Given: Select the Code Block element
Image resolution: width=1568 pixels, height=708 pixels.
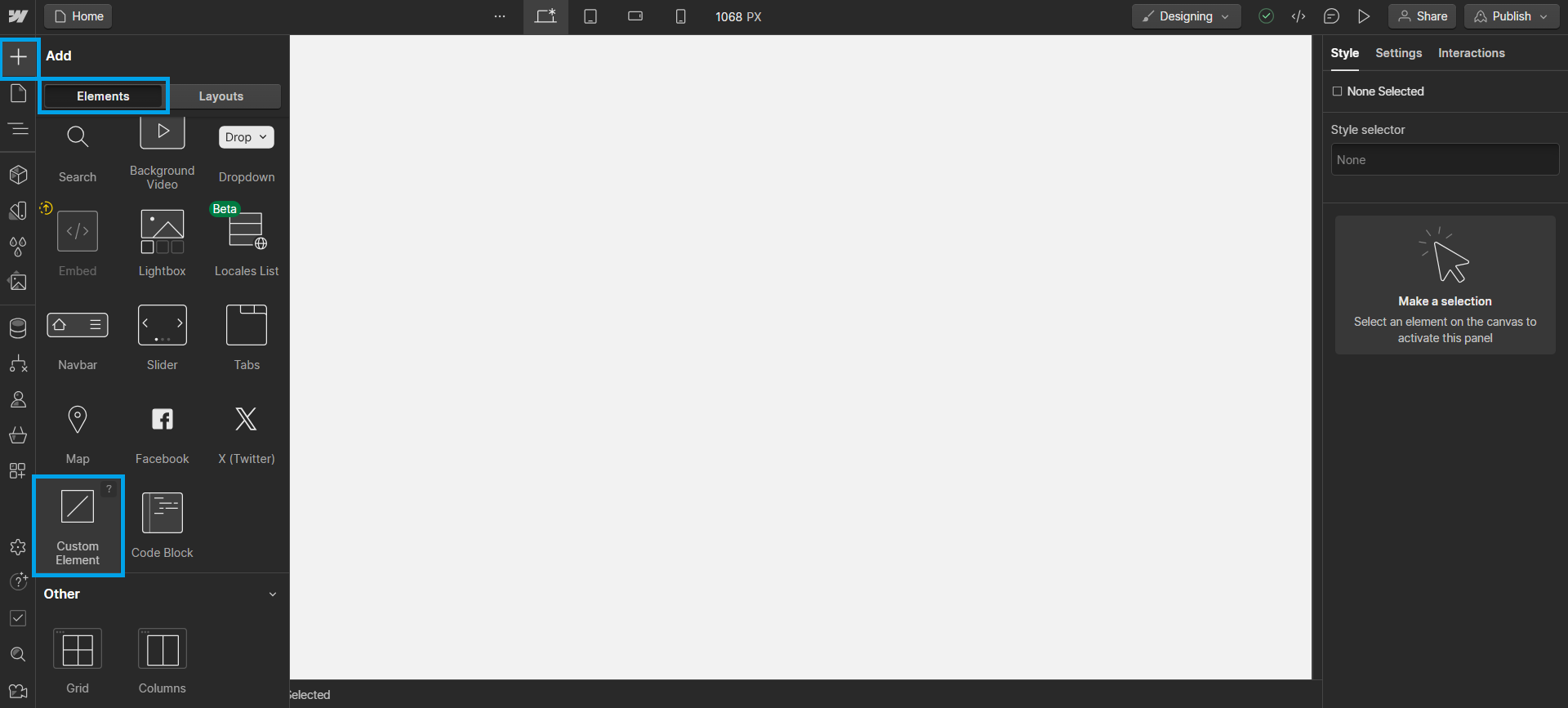Looking at the screenshot, I should 162,526.
